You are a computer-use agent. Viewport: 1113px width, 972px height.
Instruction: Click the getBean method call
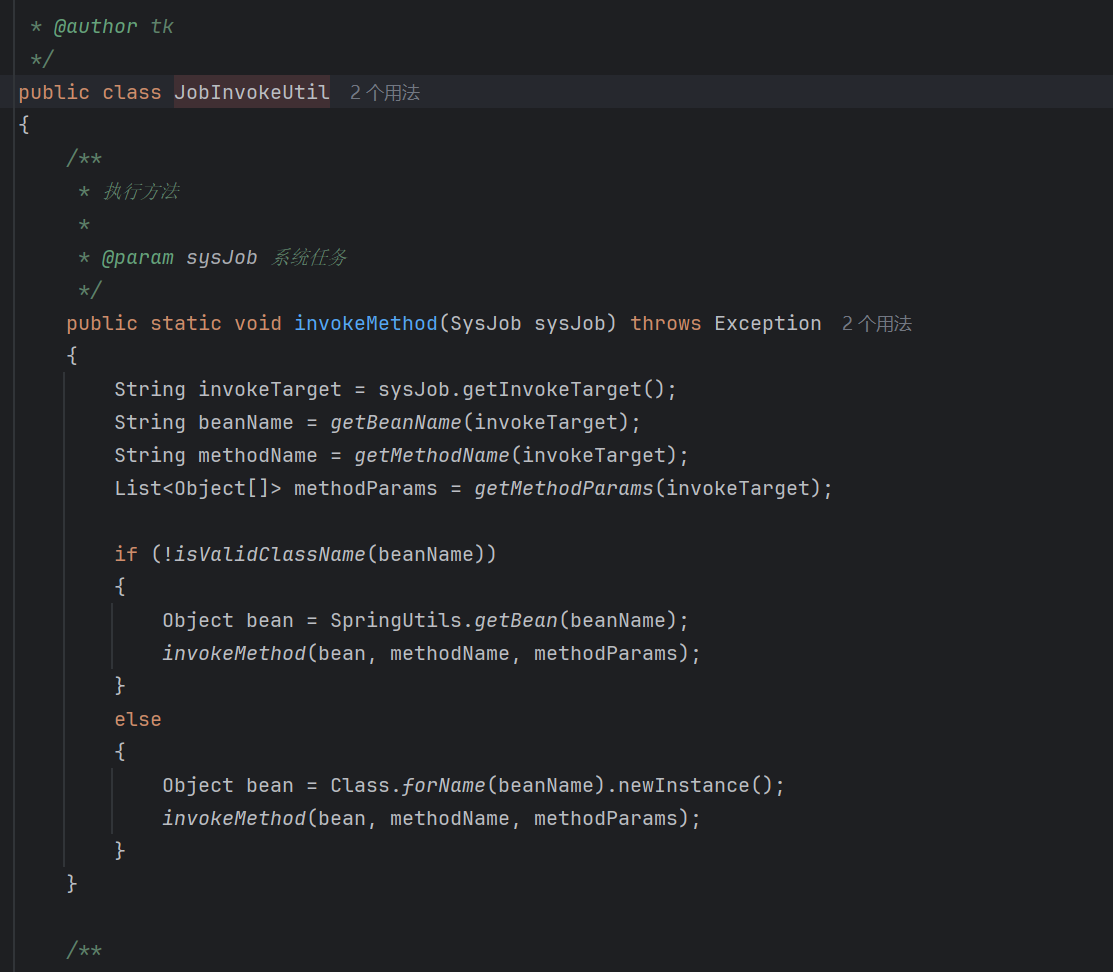click(516, 621)
